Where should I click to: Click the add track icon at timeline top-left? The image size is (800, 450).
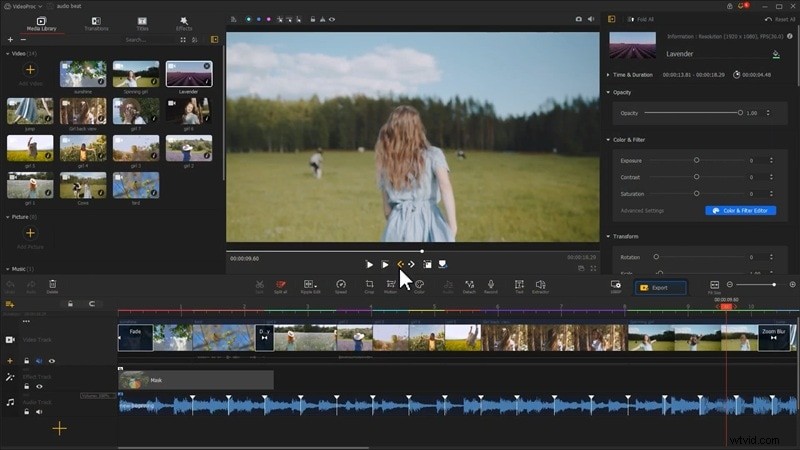tap(10, 304)
